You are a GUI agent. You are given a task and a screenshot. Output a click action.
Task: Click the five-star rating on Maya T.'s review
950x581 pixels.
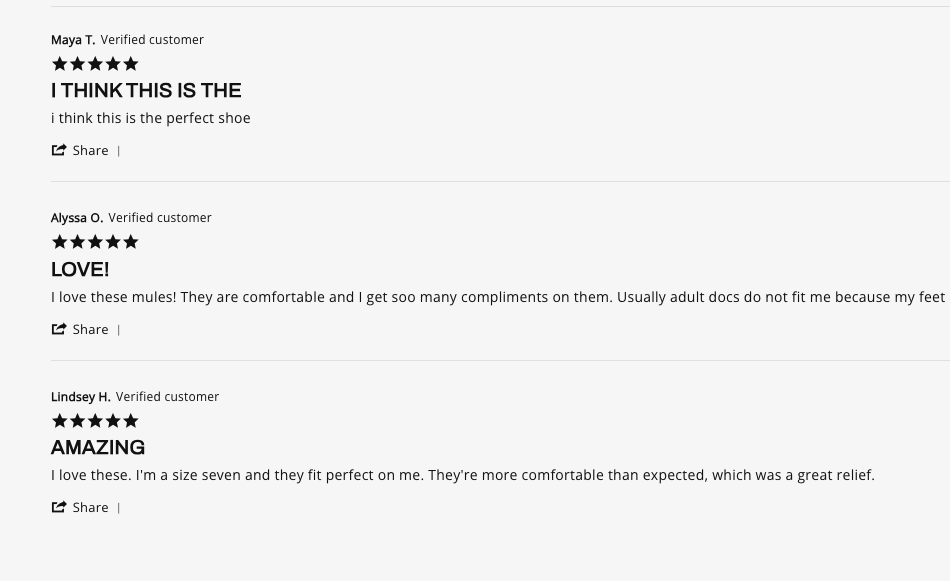(95, 64)
